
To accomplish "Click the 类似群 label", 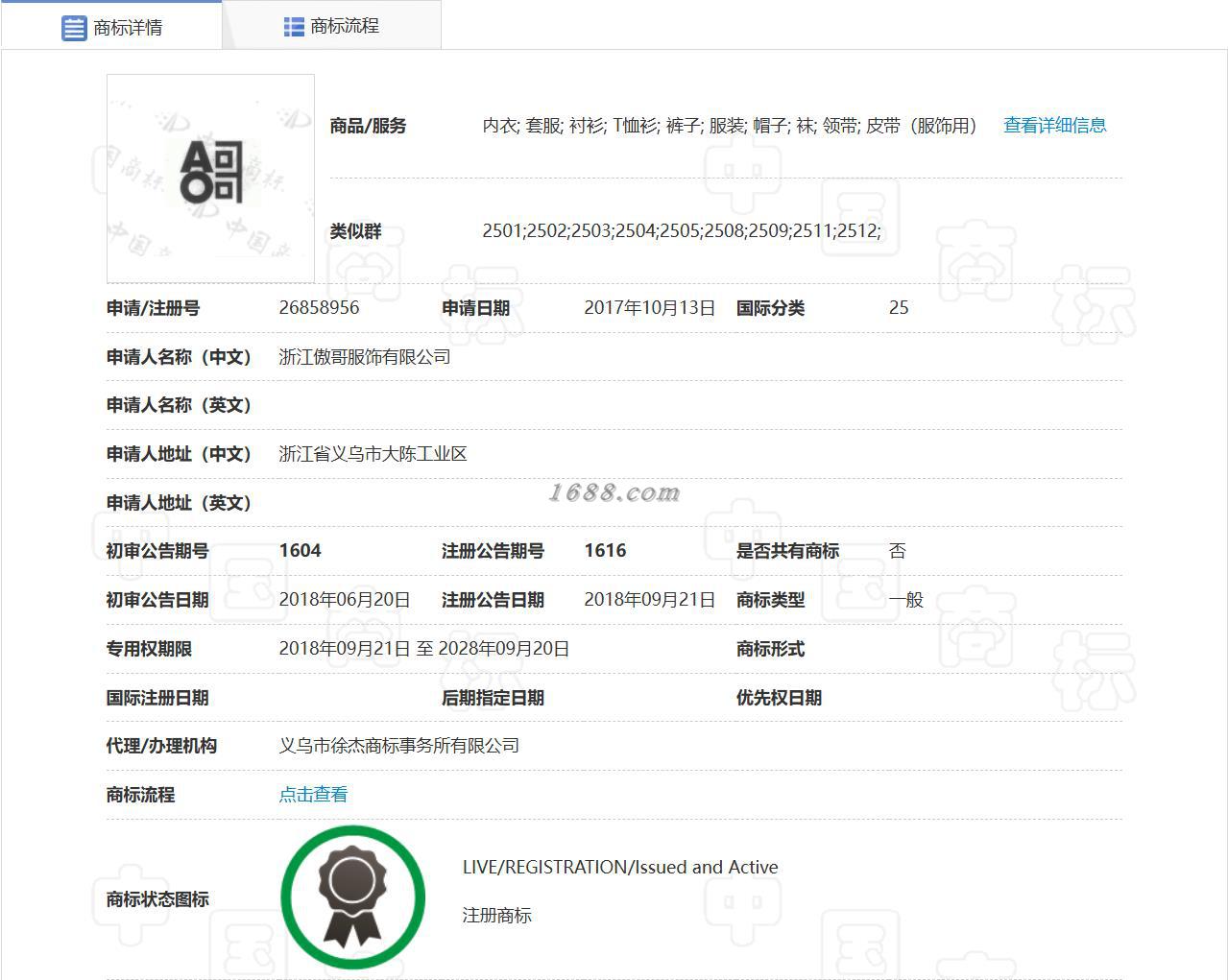I will [x=355, y=231].
